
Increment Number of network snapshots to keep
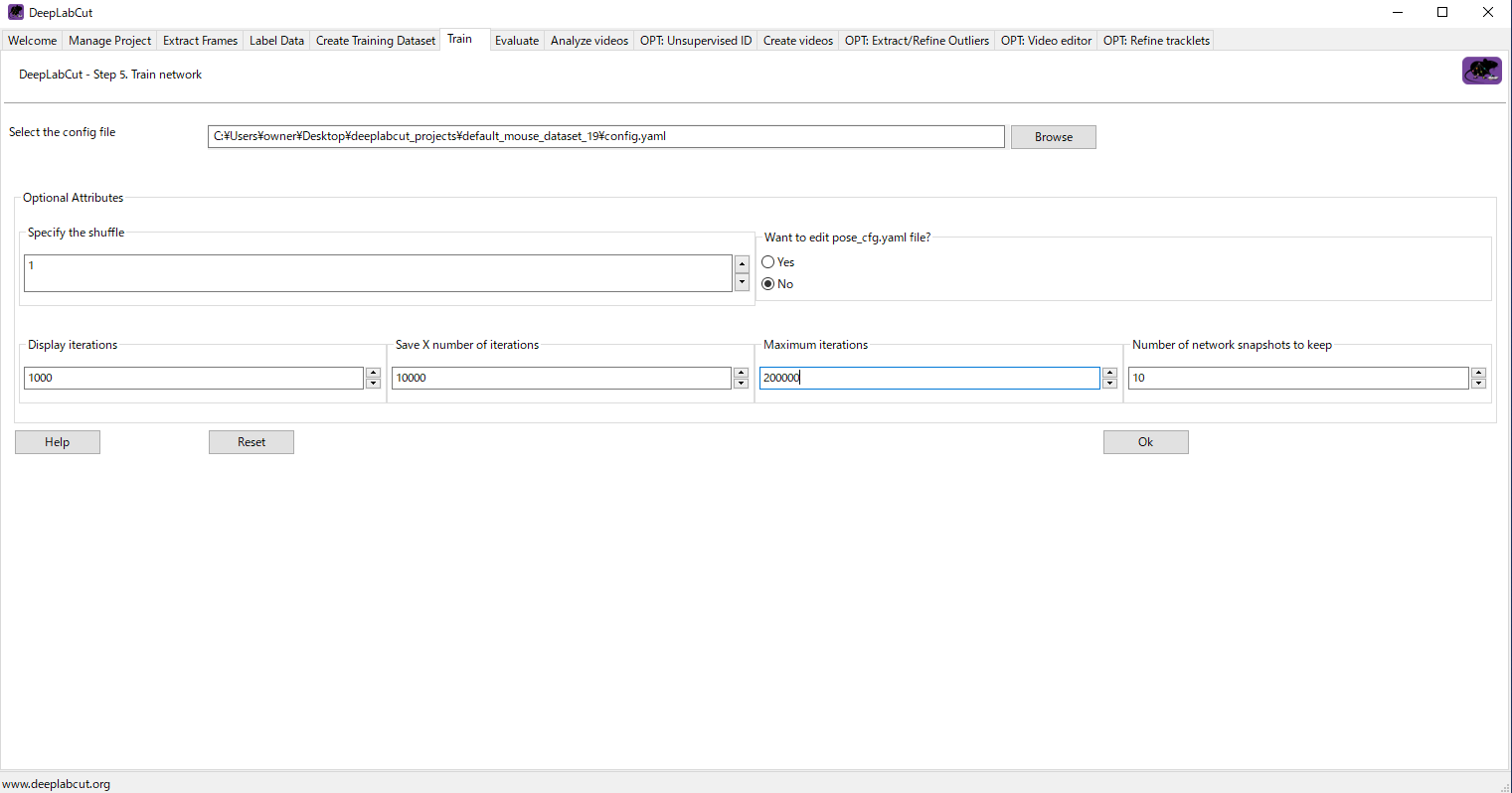(x=1478, y=373)
